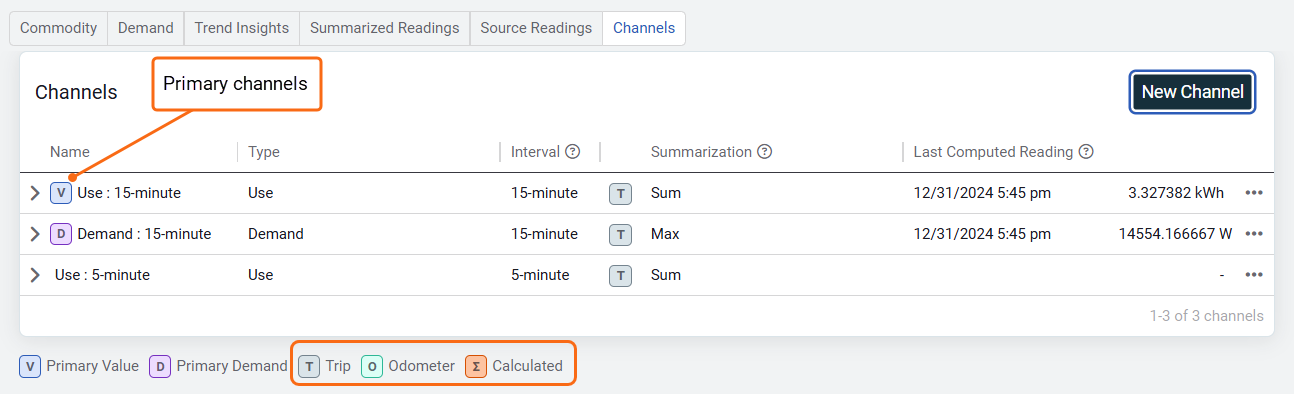Click the Calculated sigma legend icon
This screenshot has height=394, width=1294.
476,366
